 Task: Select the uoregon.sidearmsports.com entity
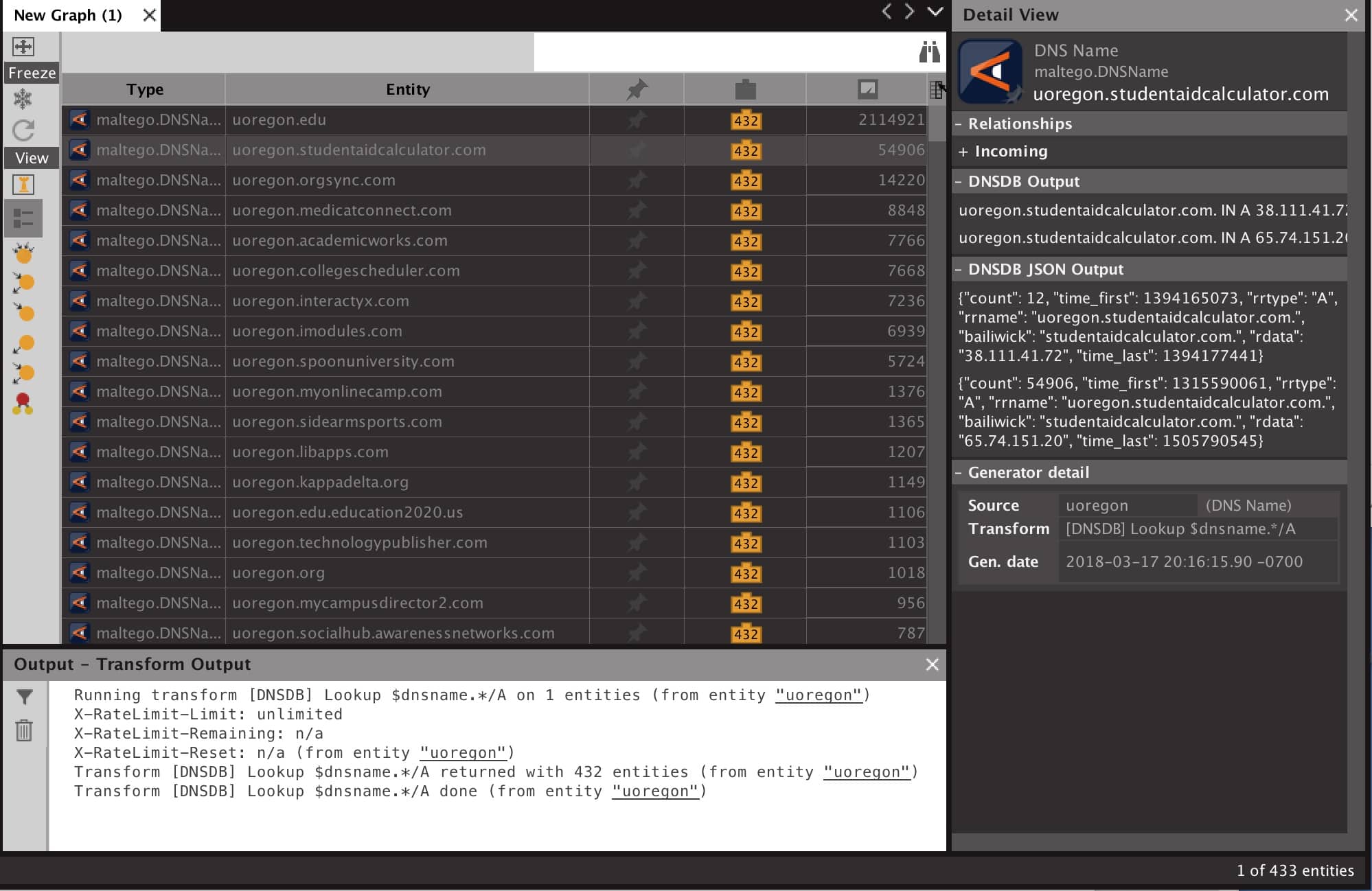tap(336, 421)
